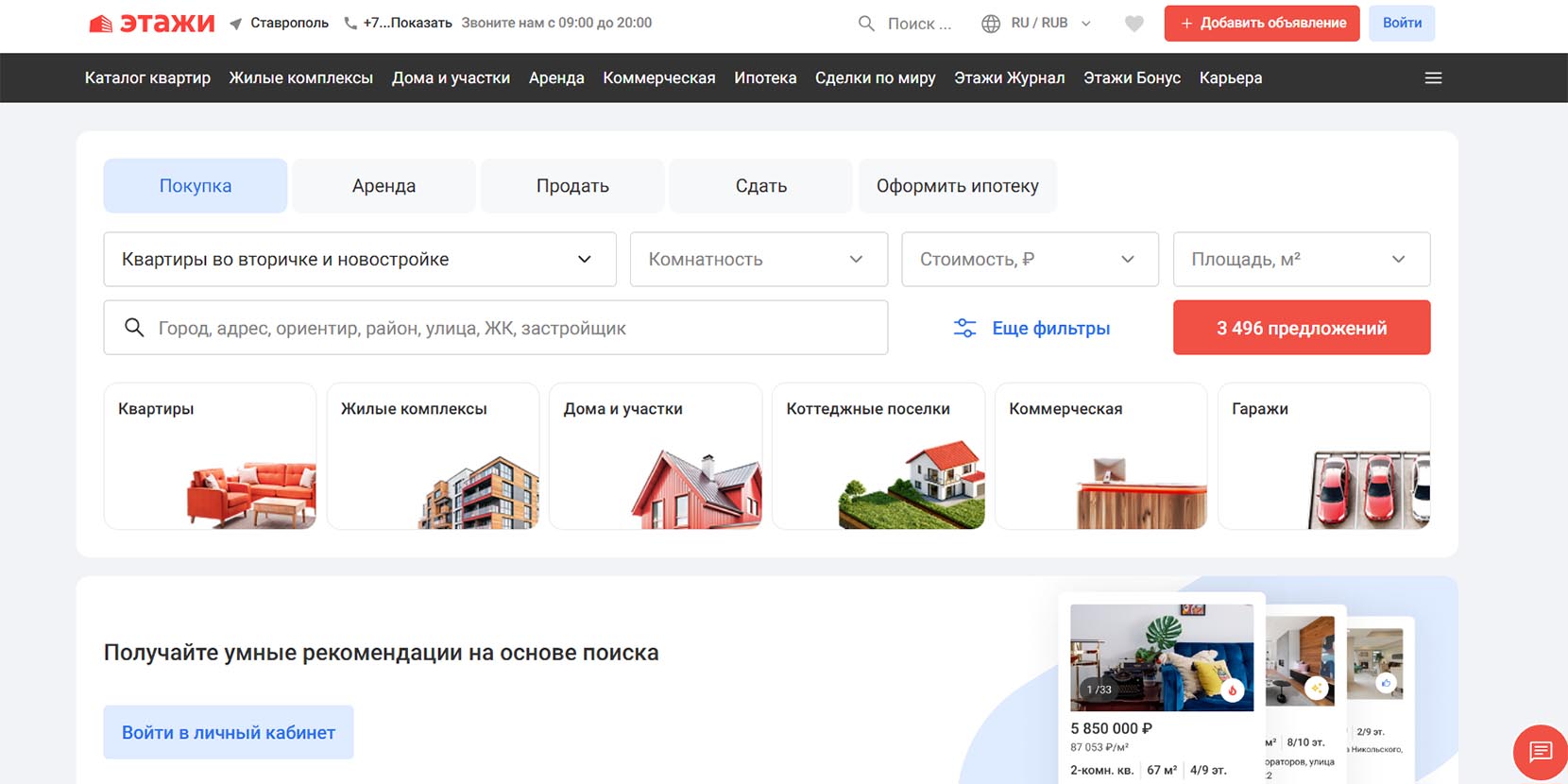This screenshot has width=1568, height=784.
Task: Click the fire icon on the listing photo
Action: click(x=1232, y=690)
